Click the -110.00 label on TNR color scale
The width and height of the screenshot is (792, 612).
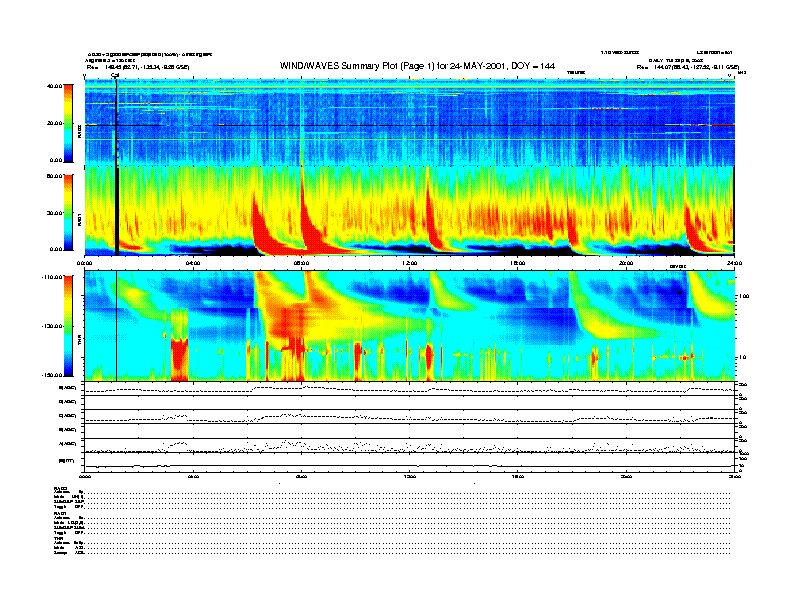53,277
